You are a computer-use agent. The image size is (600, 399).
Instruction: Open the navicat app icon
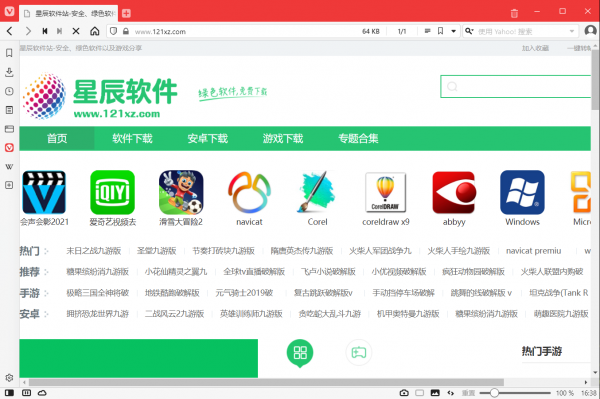click(x=249, y=192)
